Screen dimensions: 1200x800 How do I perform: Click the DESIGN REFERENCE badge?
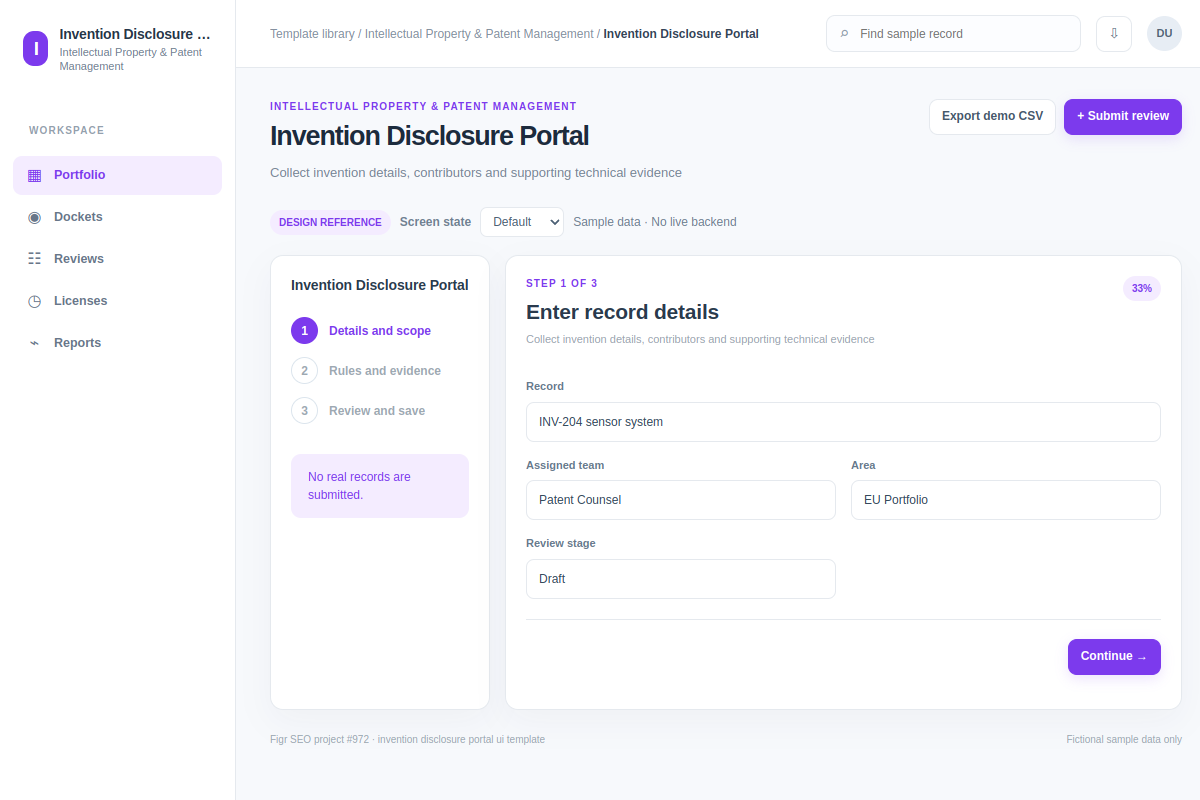[330, 222]
